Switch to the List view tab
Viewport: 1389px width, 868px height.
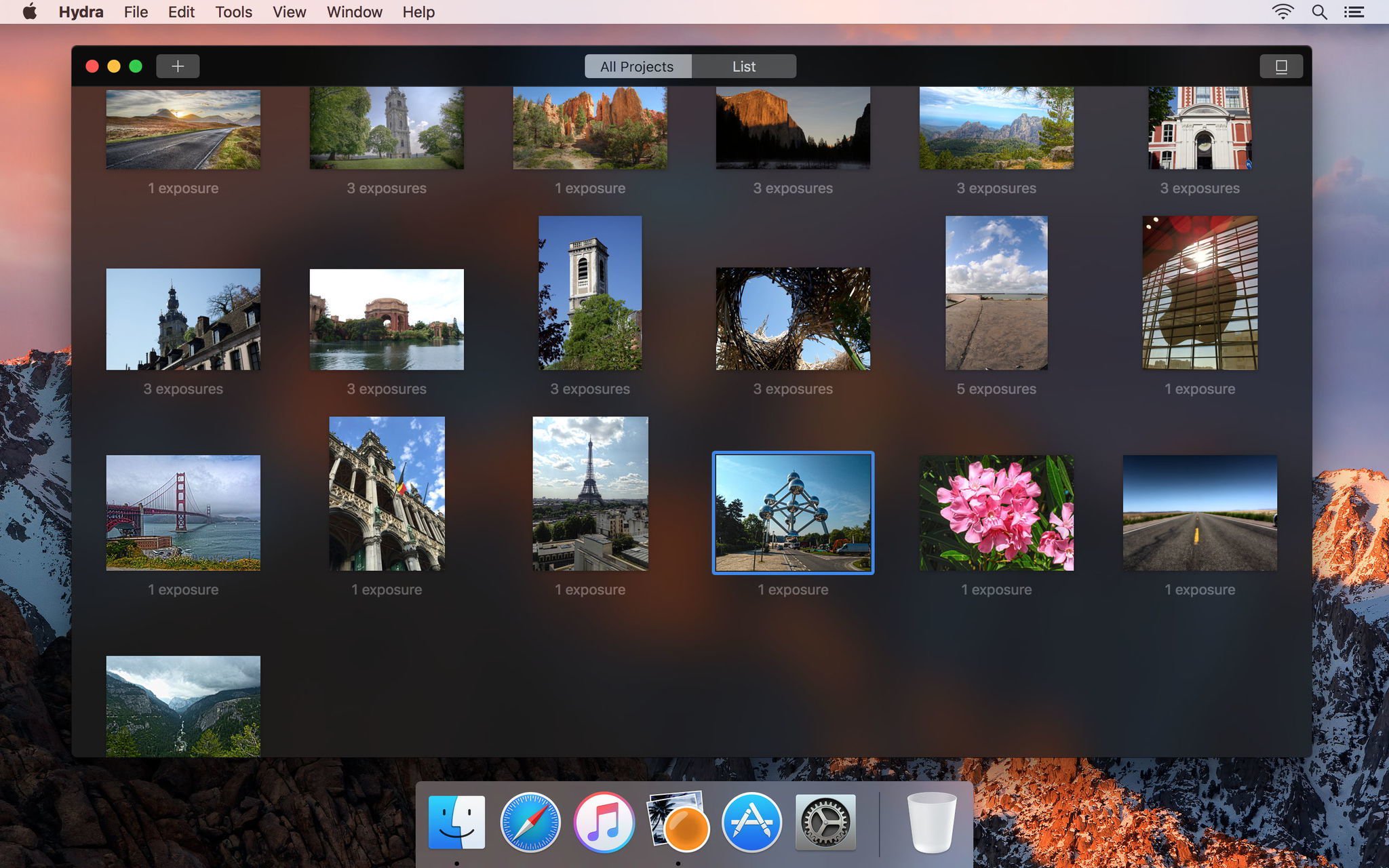click(743, 66)
